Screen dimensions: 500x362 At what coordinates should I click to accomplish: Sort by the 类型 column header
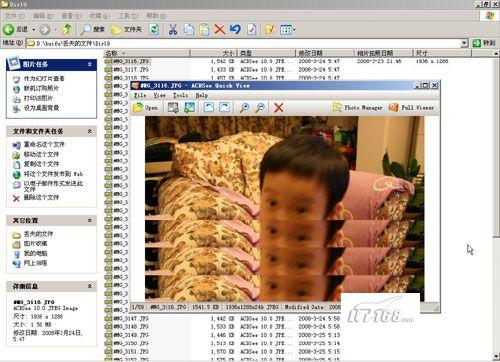(266, 53)
